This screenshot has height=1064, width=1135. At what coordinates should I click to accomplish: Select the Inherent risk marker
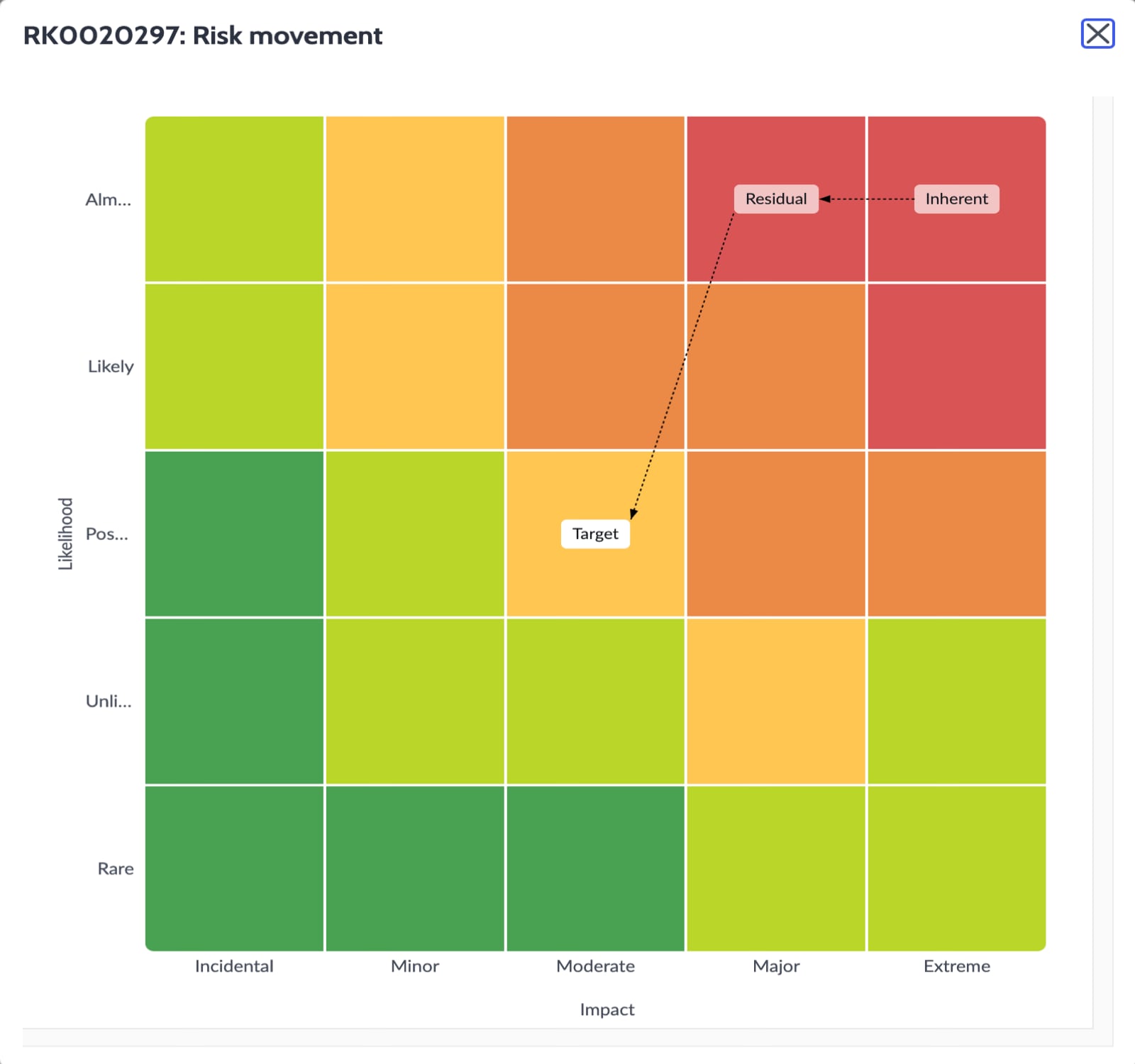tap(956, 199)
